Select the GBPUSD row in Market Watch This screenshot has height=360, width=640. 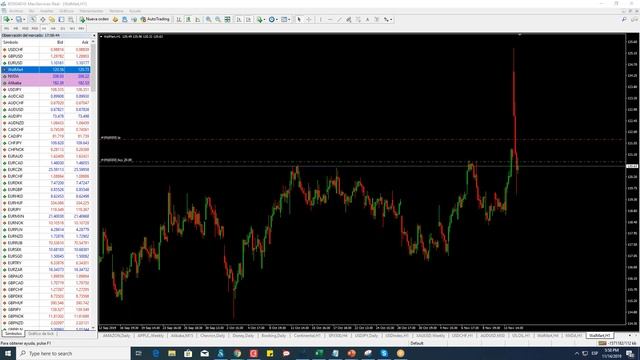[x=46, y=56]
